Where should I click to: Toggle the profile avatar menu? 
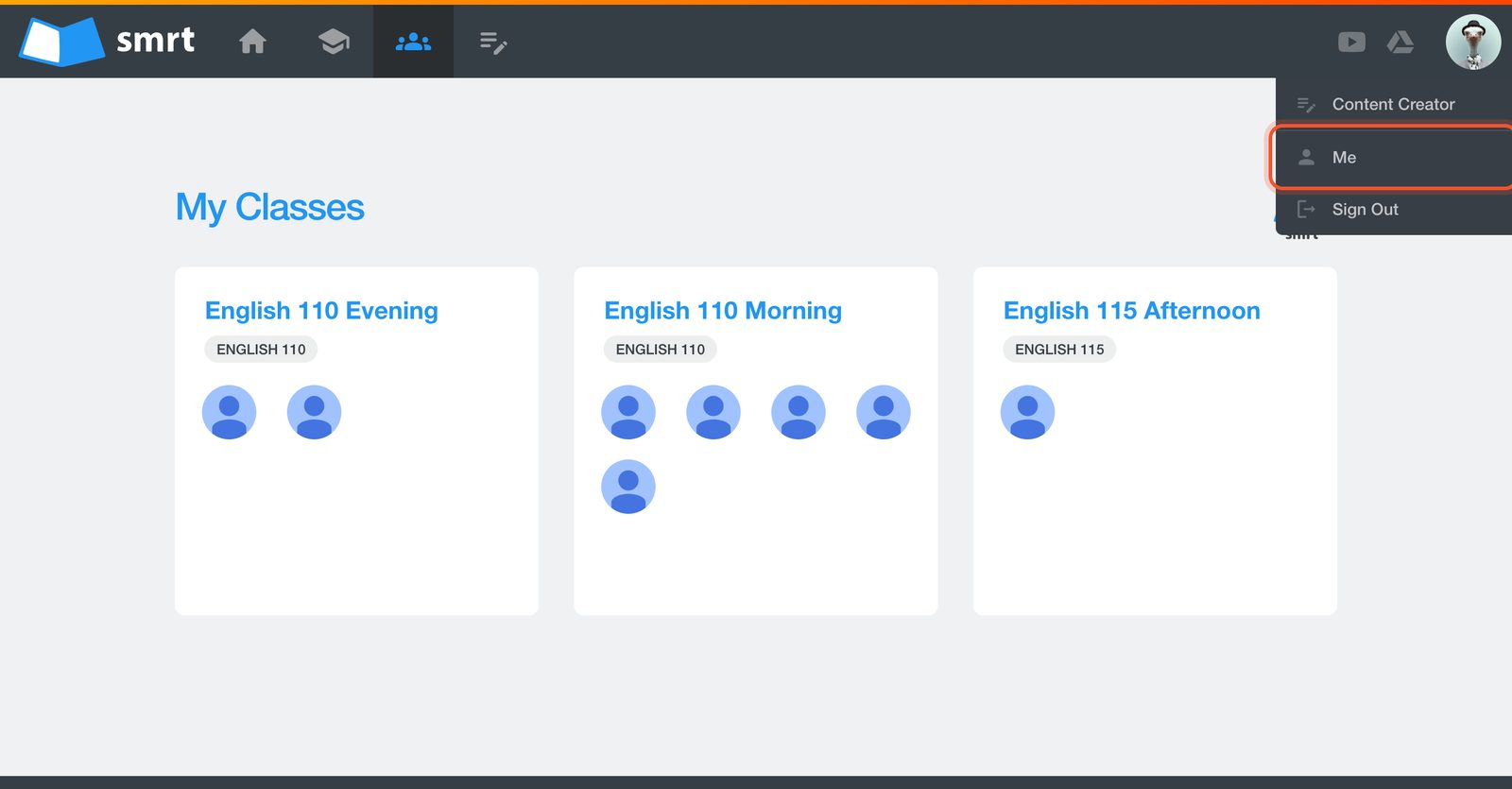(x=1473, y=42)
